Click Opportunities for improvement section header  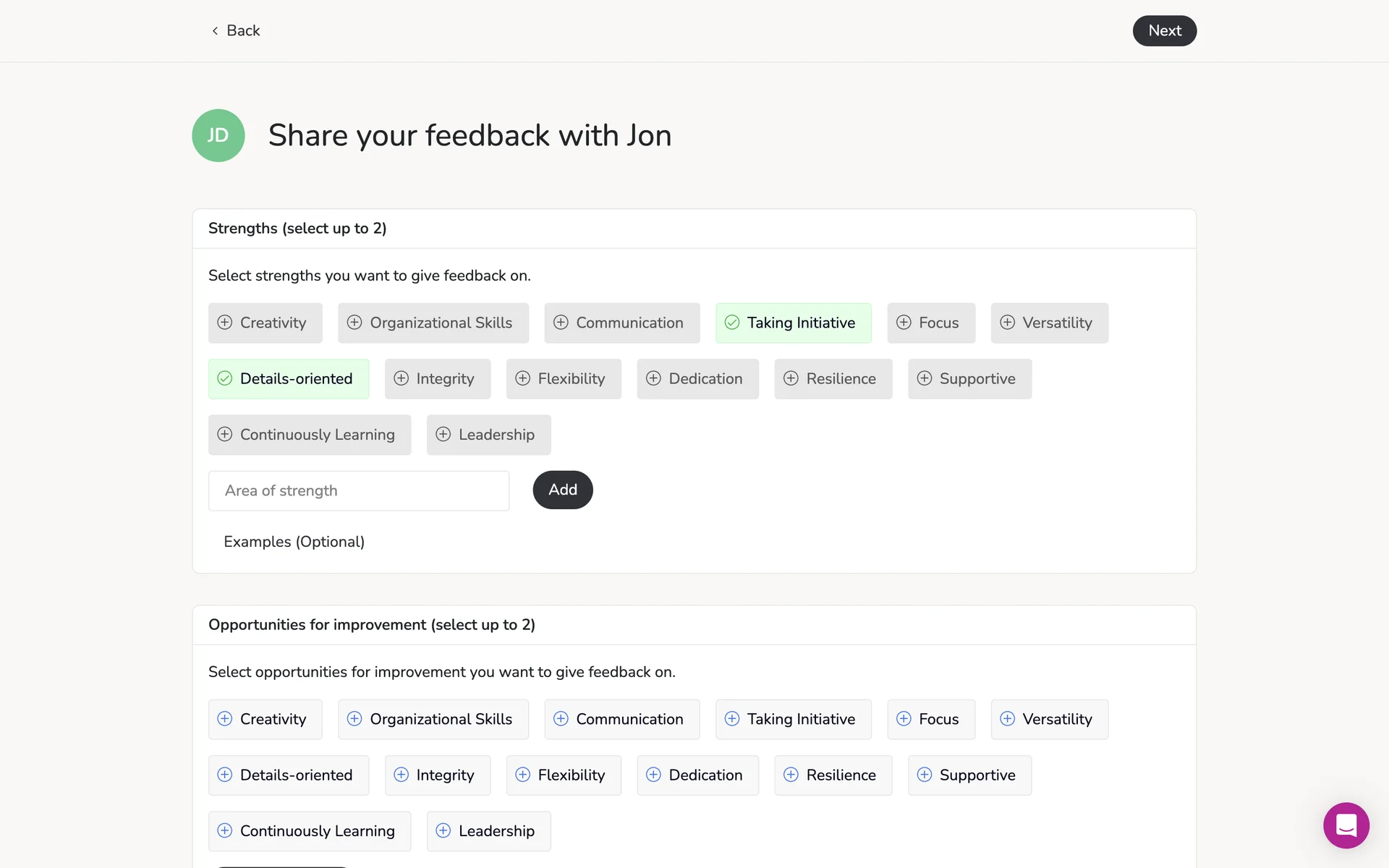coord(371,625)
